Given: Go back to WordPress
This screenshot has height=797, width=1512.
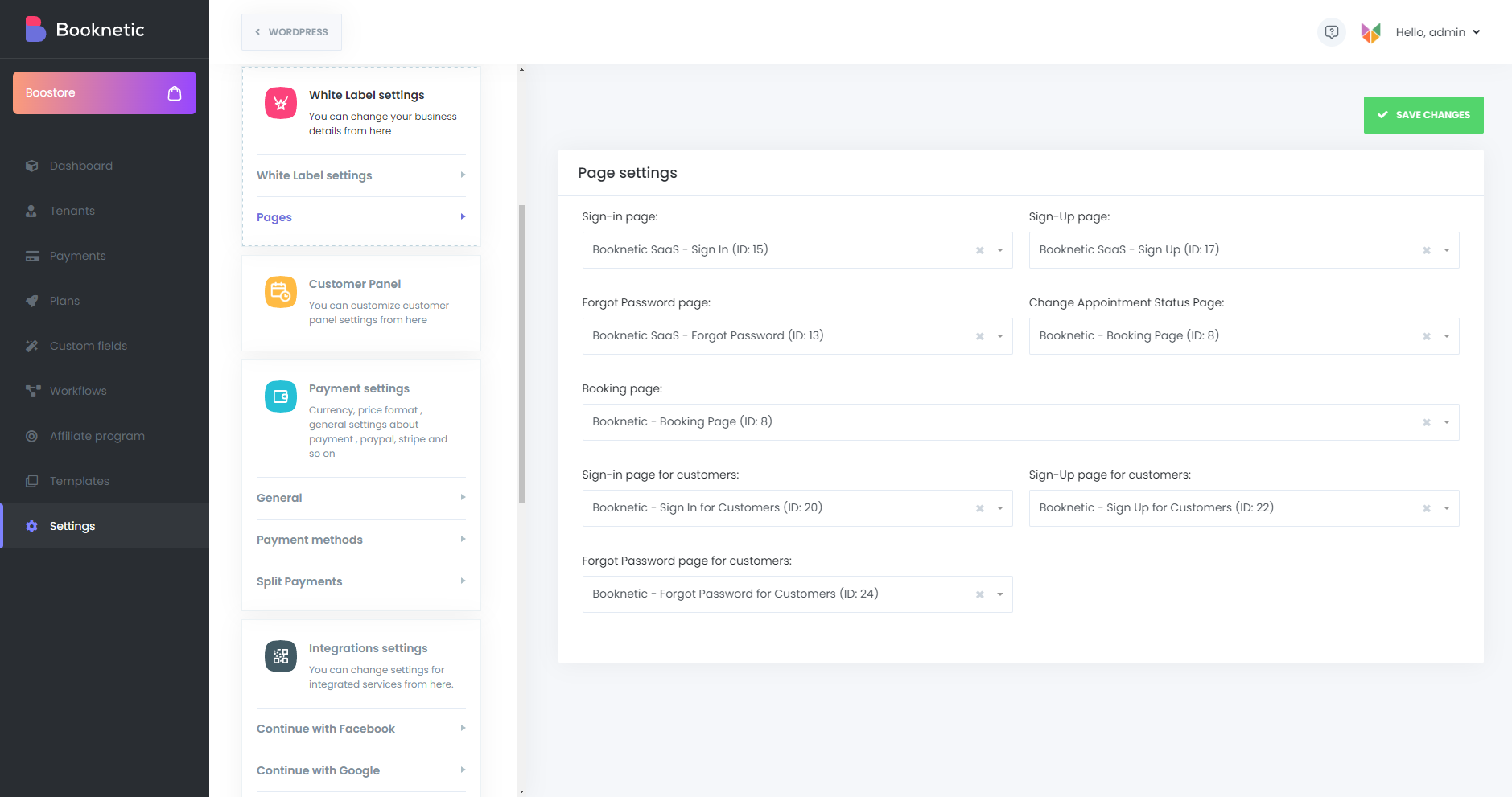Looking at the screenshot, I should (x=291, y=32).
